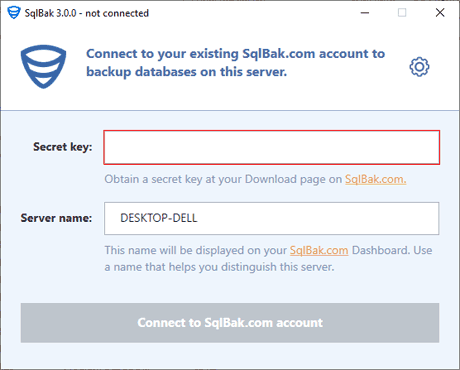Click the small SqlBak title bar icon

click(14, 13)
